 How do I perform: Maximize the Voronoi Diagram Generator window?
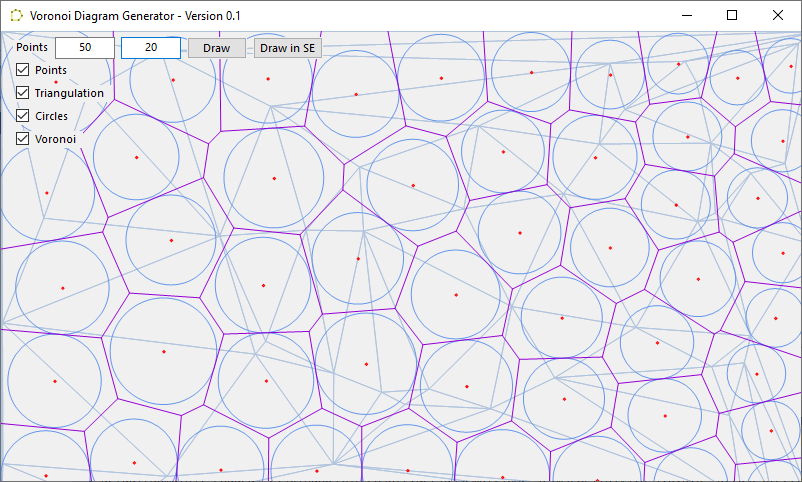click(732, 15)
